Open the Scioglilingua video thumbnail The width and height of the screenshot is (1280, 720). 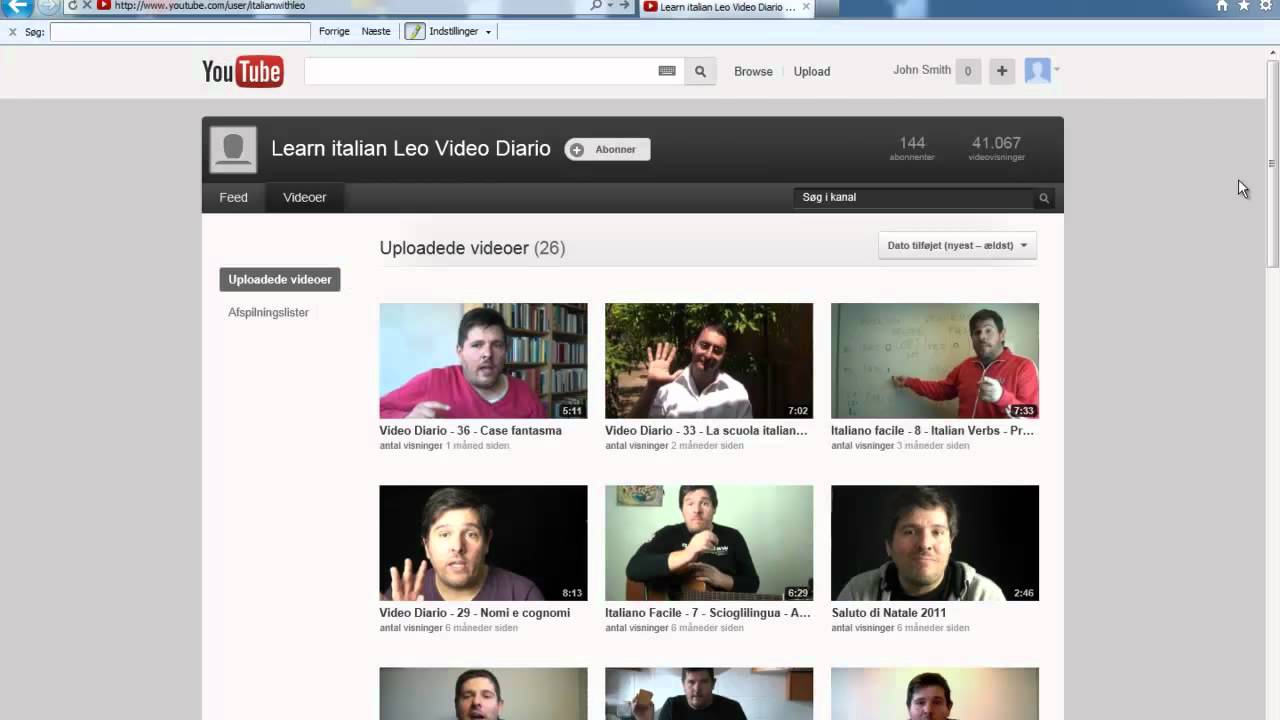pyautogui.click(x=709, y=543)
